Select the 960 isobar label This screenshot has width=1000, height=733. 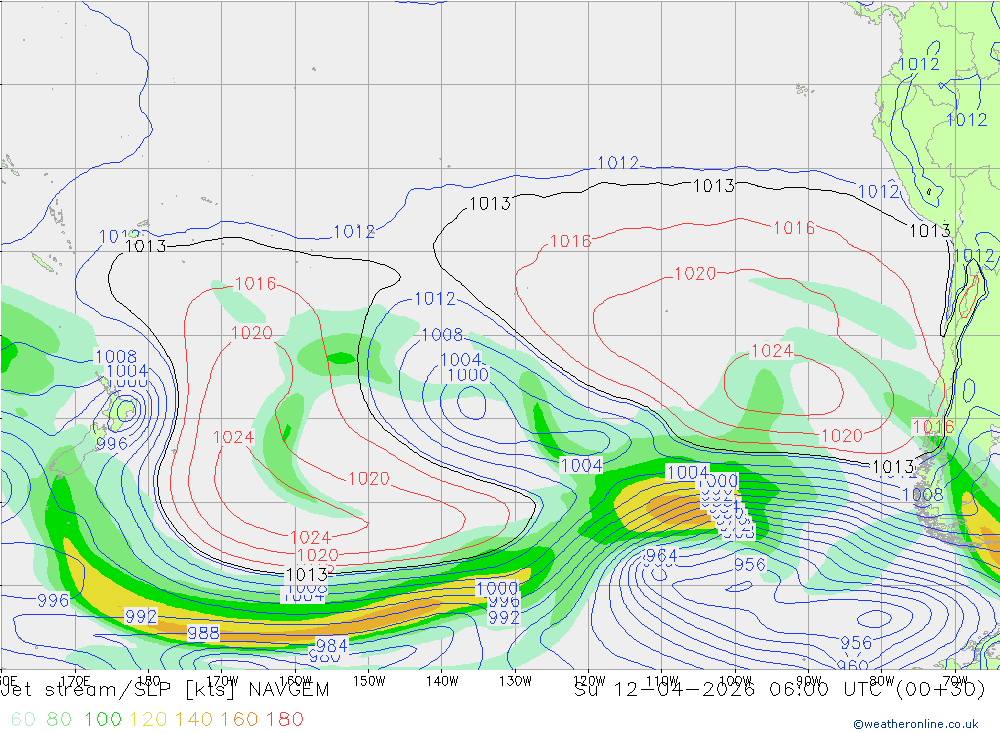[853, 665]
